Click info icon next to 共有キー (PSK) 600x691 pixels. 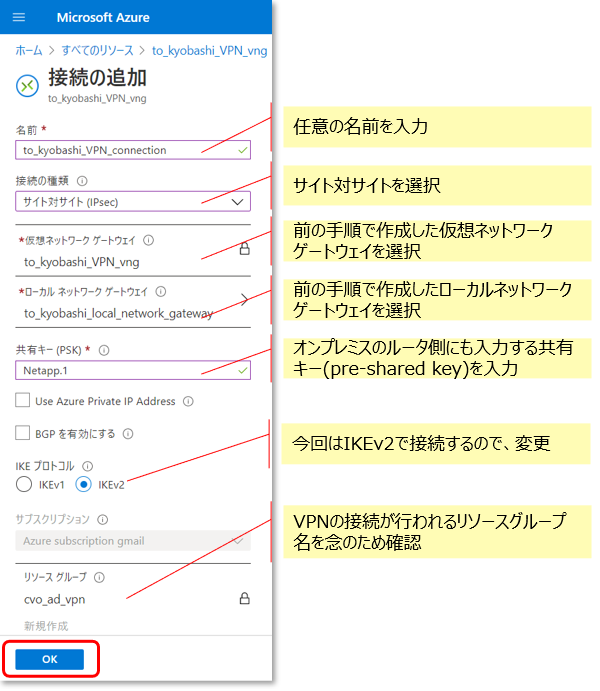click(104, 350)
